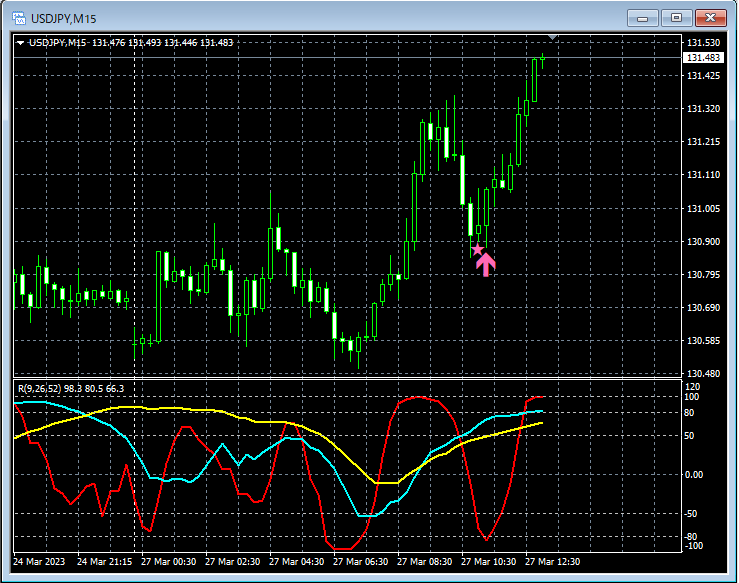Click price scale value 130.795
The height and width of the screenshot is (583, 739).
tap(704, 275)
